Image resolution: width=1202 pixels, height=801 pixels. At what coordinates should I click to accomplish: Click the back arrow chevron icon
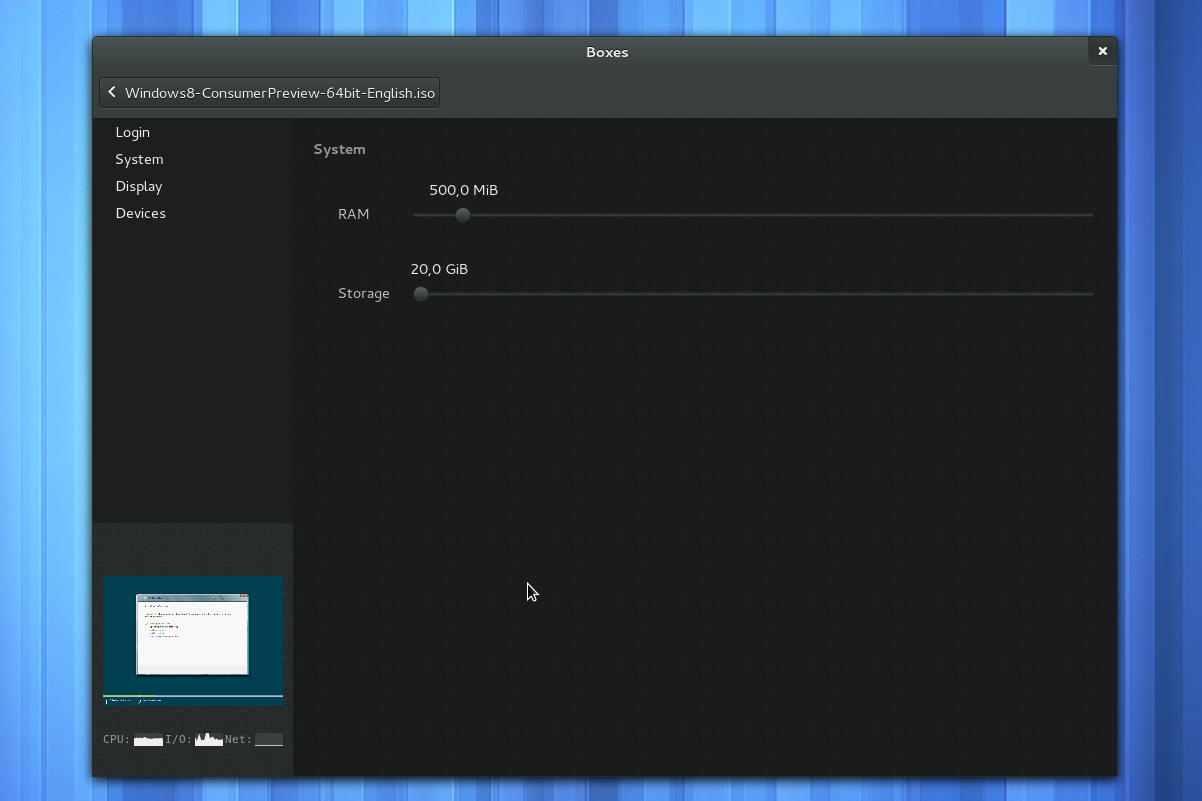coord(112,92)
